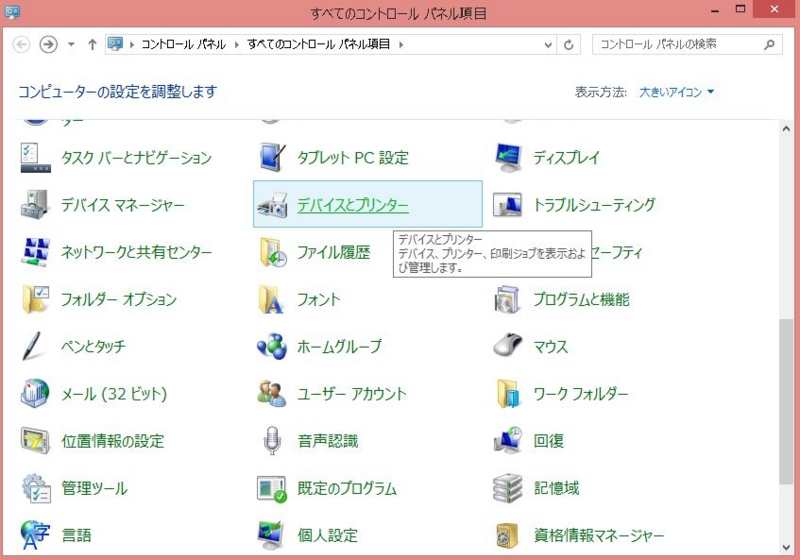Open the ディスプレイ monitor icon
The width and height of the screenshot is (800, 560).
click(508, 158)
